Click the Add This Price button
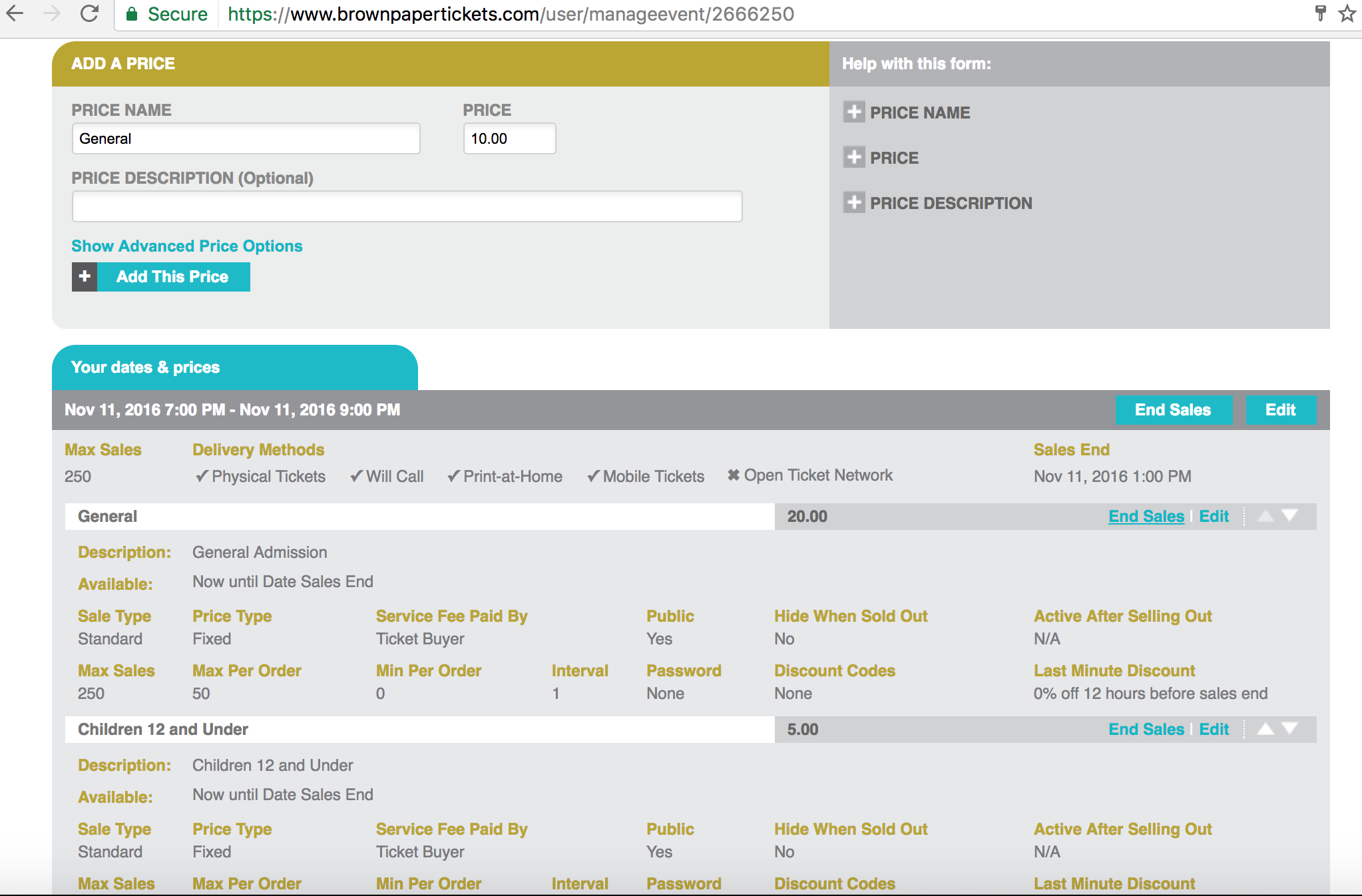The height and width of the screenshot is (896, 1362). [173, 277]
